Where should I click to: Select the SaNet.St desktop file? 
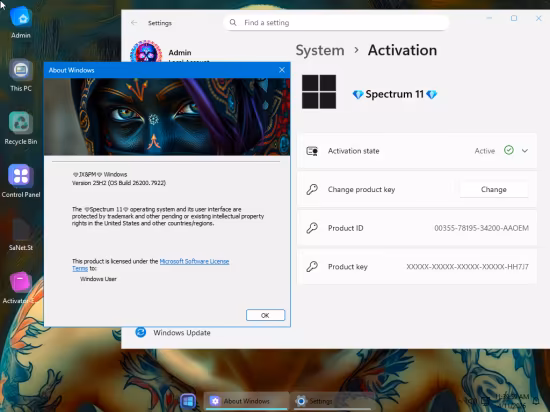click(x=21, y=234)
